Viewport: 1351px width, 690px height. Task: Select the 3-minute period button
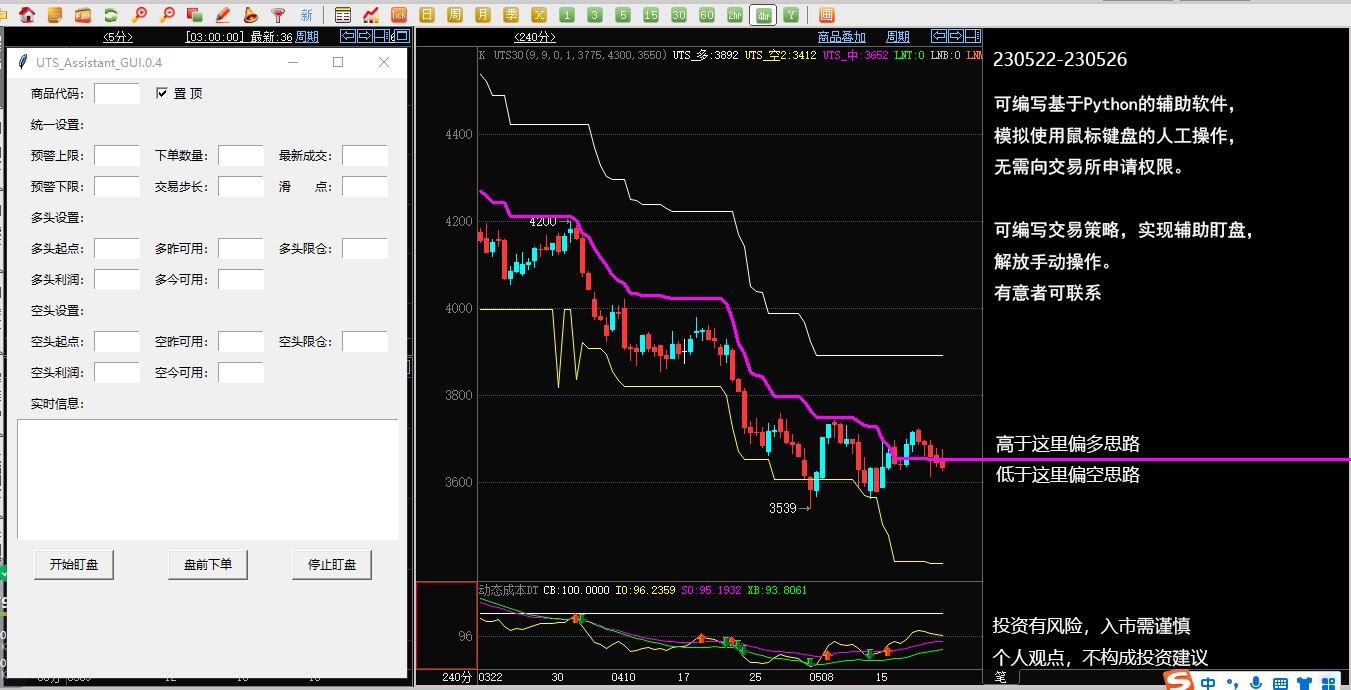click(595, 14)
